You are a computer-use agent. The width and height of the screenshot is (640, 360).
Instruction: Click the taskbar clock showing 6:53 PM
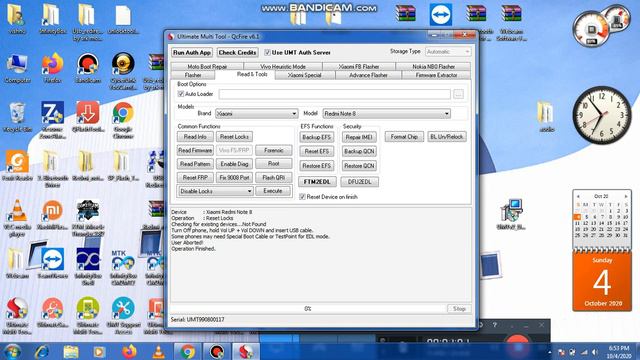point(619,352)
